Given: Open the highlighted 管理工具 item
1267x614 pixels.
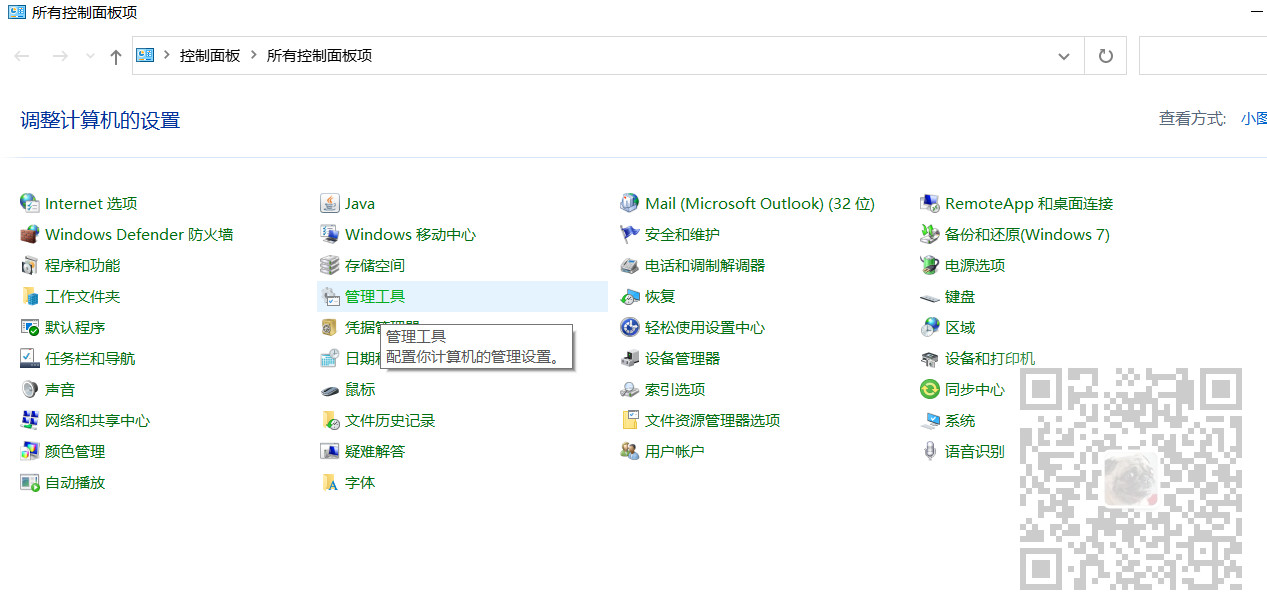Looking at the screenshot, I should pyautogui.click(x=462, y=296).
